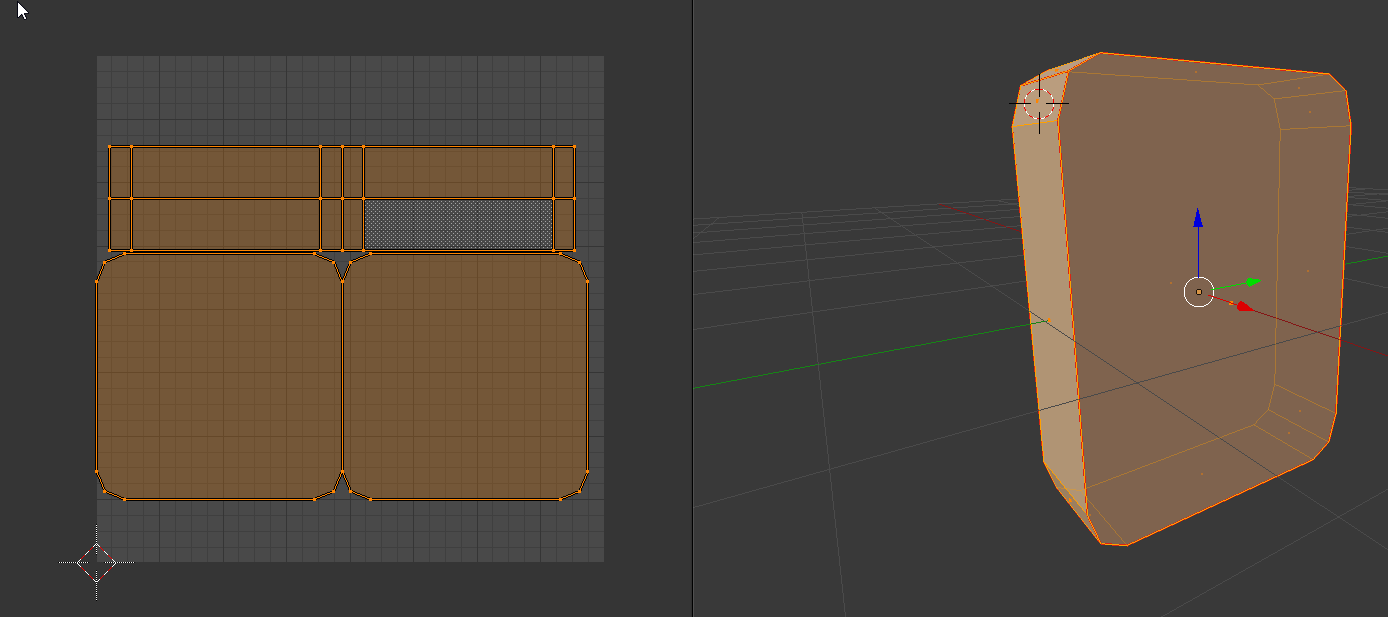1388x617 pixels.
Task: Select the large lower-left UV island
Action: pos(219,376)
